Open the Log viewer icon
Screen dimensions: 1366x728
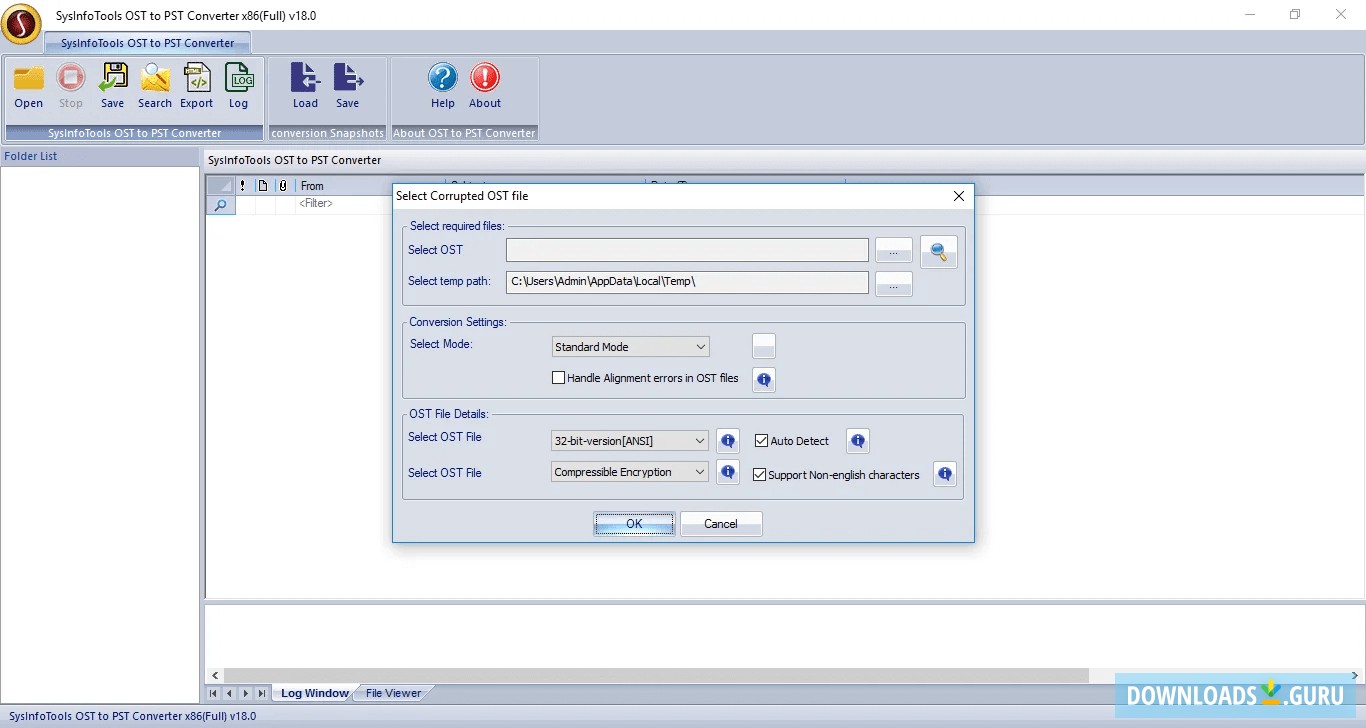[x=239, y=85]
